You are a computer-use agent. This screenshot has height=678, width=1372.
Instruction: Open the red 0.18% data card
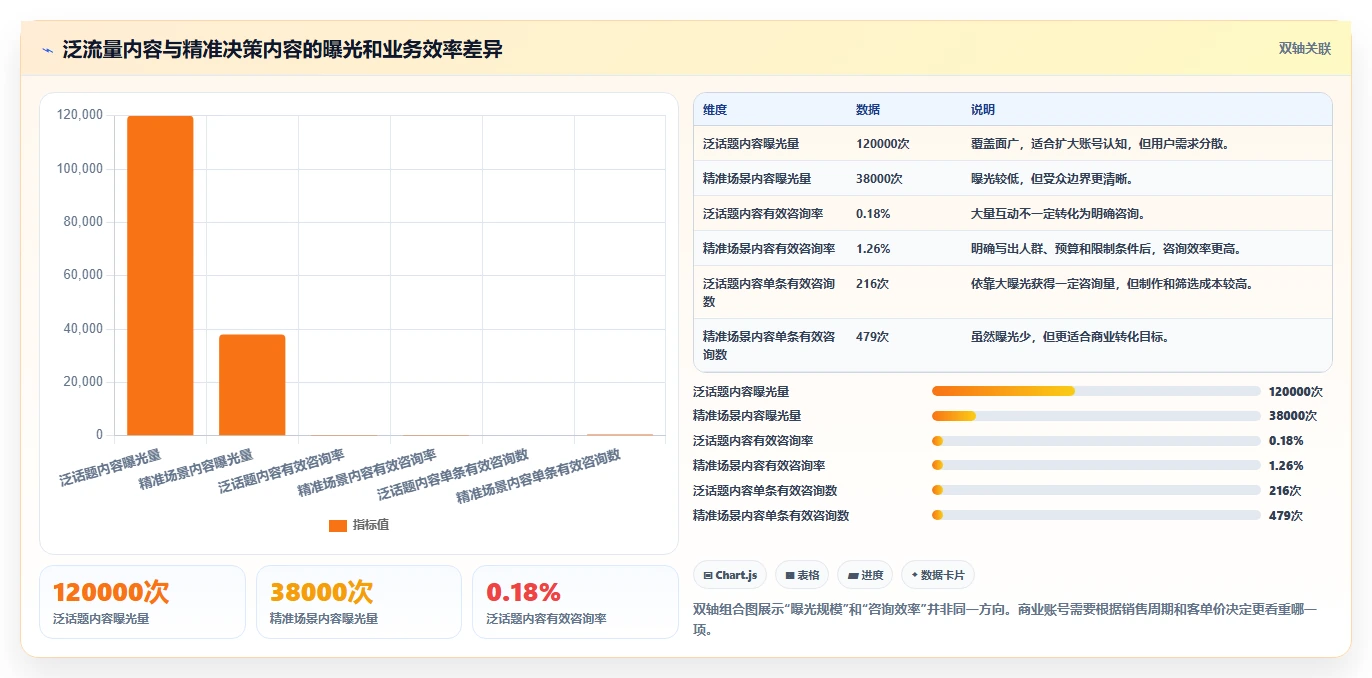coord(575,602)
